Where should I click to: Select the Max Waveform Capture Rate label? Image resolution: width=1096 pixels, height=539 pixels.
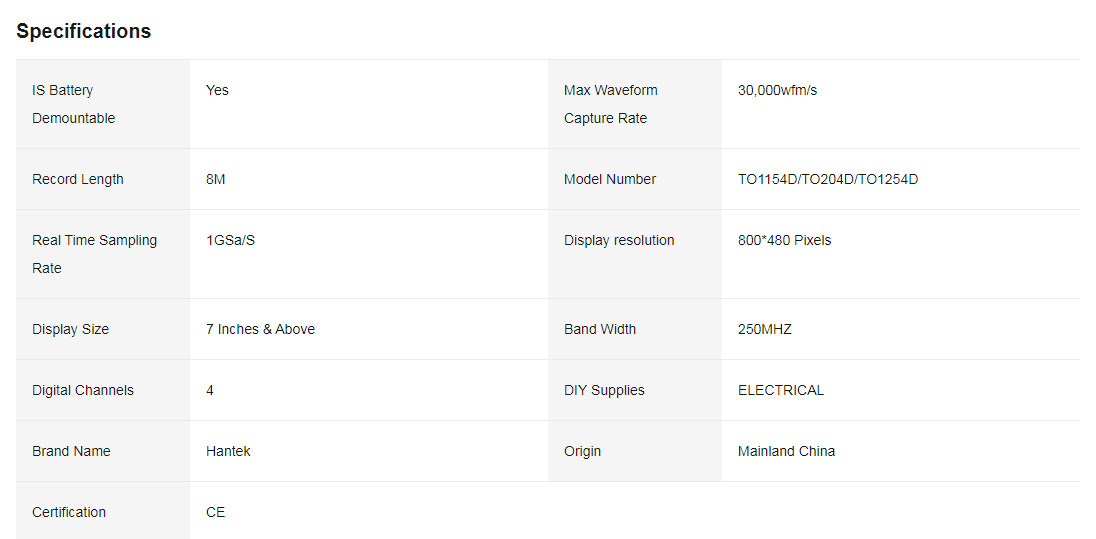(611, 104)
